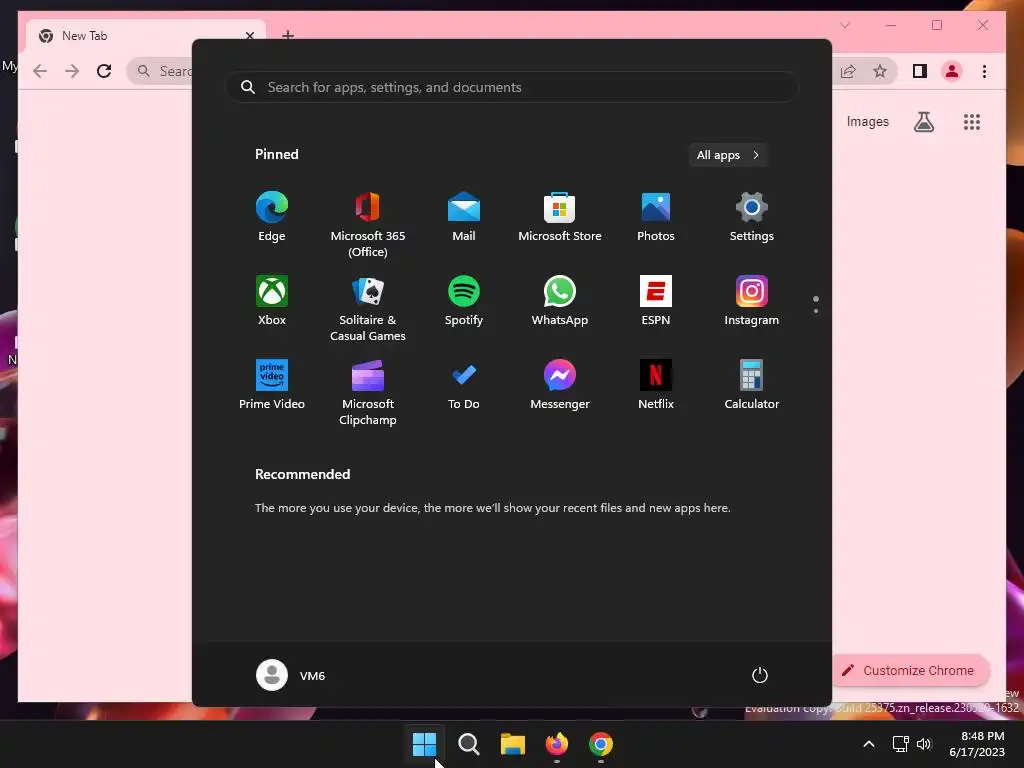Image resolution: width=1024 pixels, height=768 pixels.
Task: Open Solitaire & Casual Games
Action: coord(368,308)
